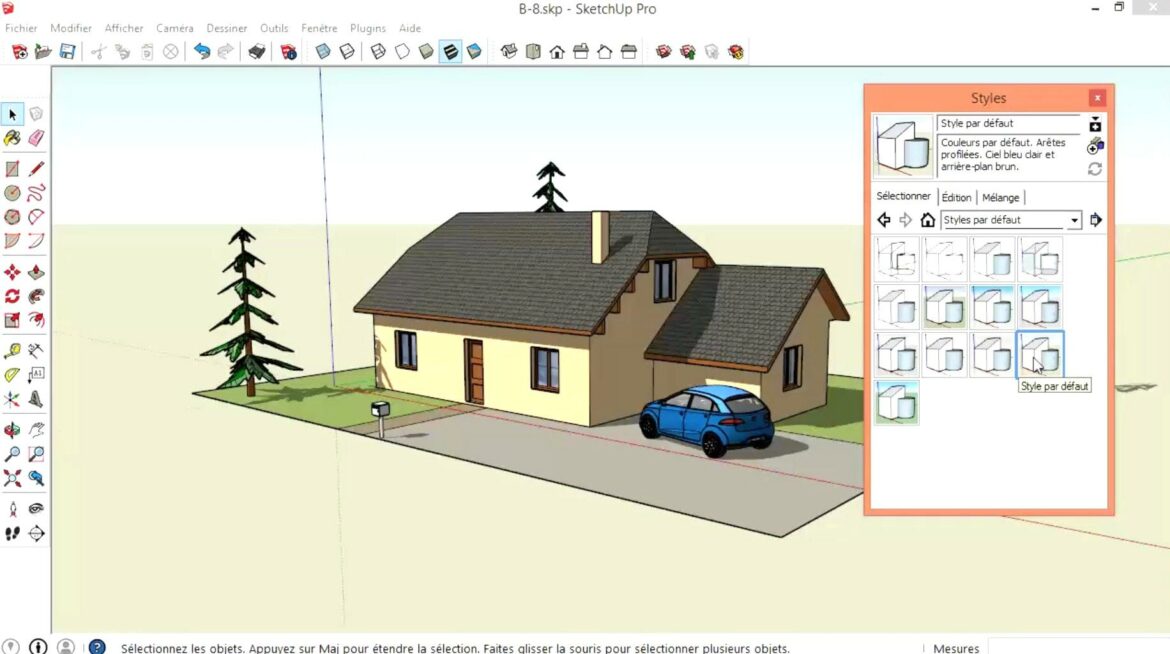
Task: Enable X-ray face style in the toolbar
Action: pyautogui.click(x=323, y=51)
